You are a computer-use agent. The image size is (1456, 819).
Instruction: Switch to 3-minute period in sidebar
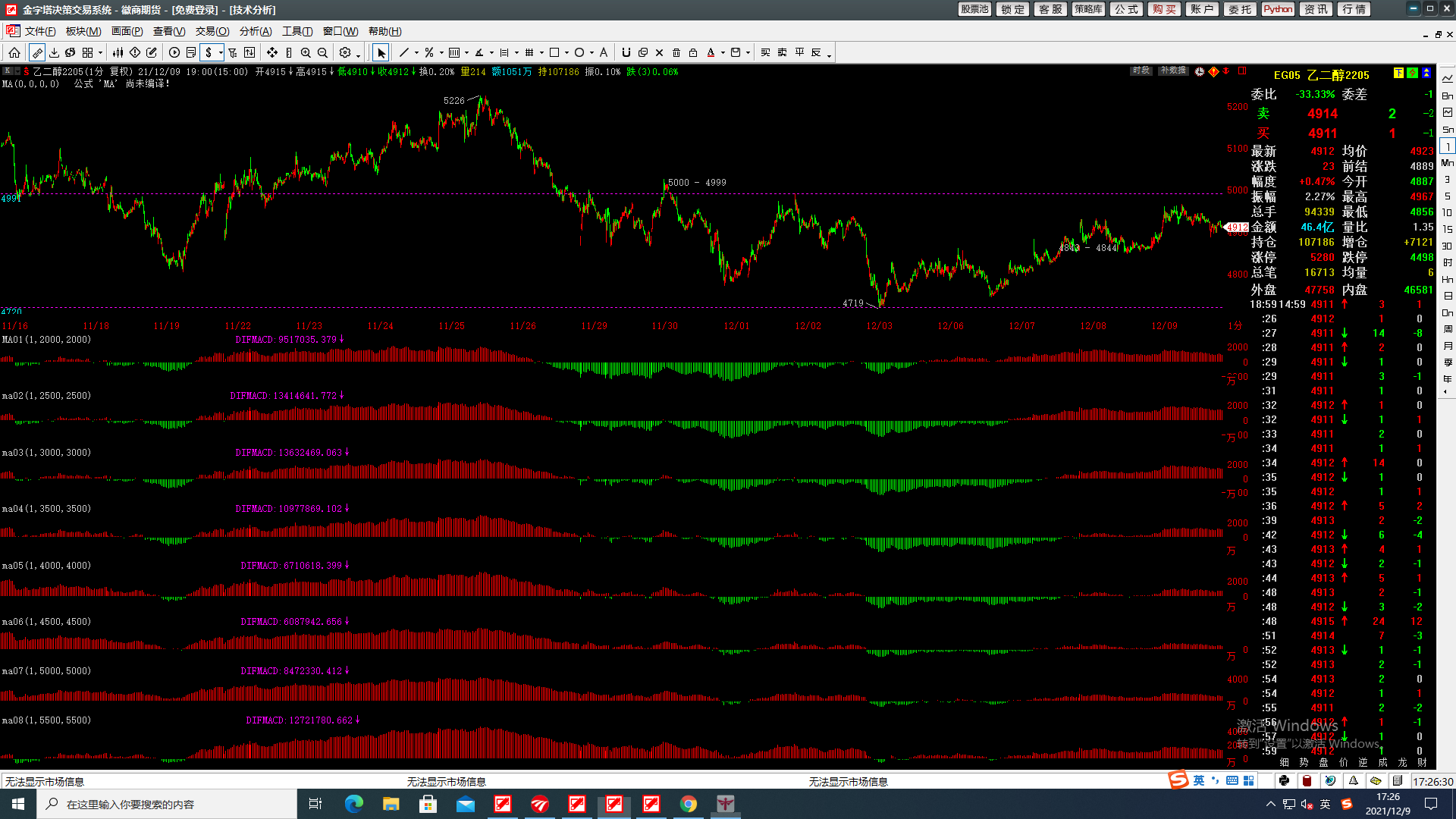pos(1448,180)
